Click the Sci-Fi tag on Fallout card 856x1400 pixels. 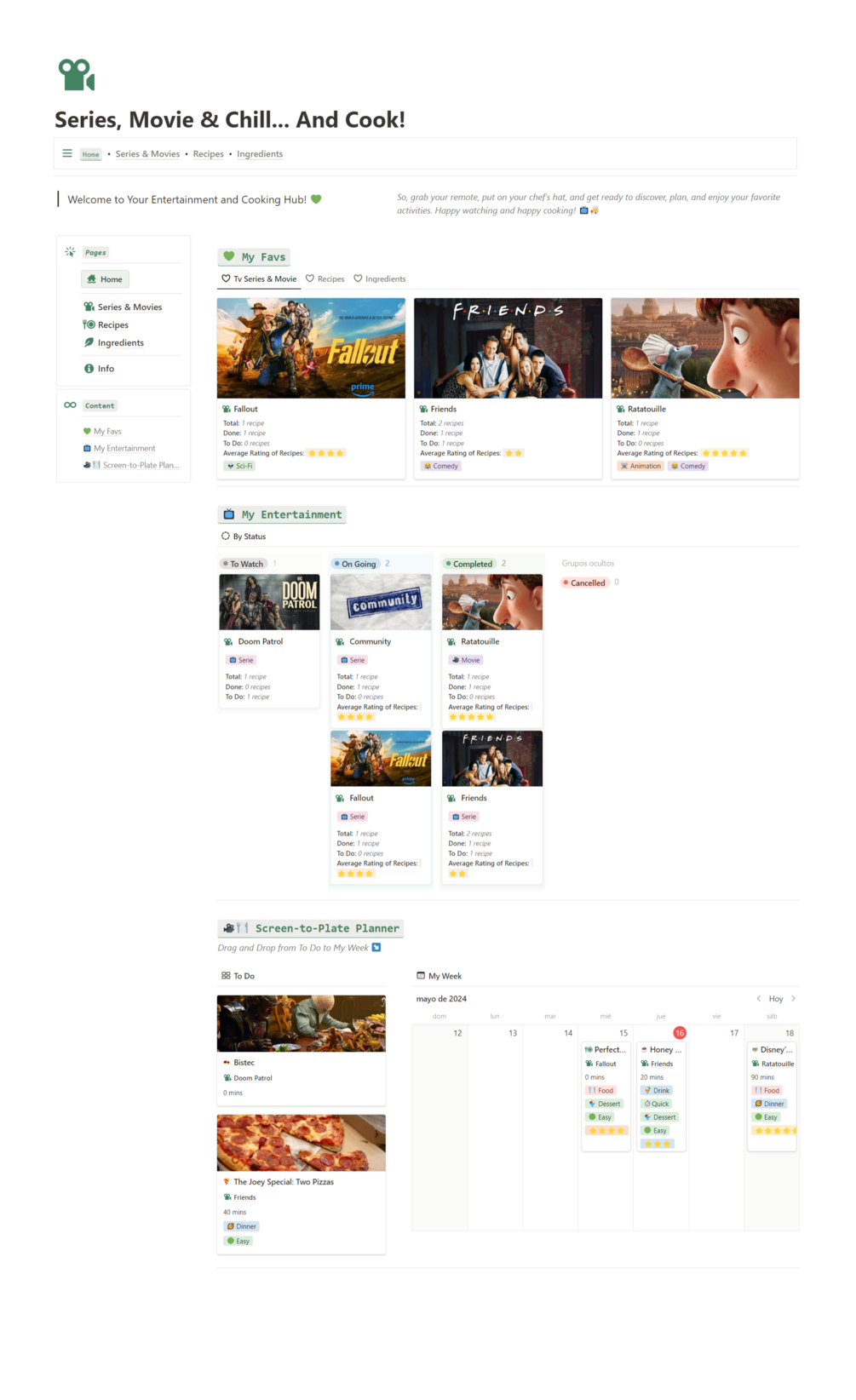(x=240, y=467)
